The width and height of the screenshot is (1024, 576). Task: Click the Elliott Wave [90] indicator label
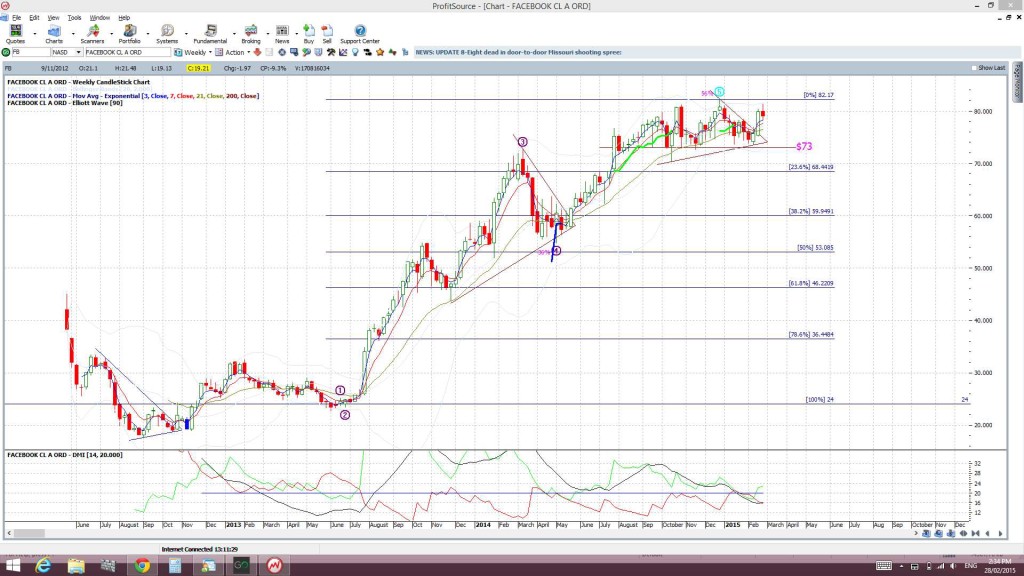click(x=65, y=103)
